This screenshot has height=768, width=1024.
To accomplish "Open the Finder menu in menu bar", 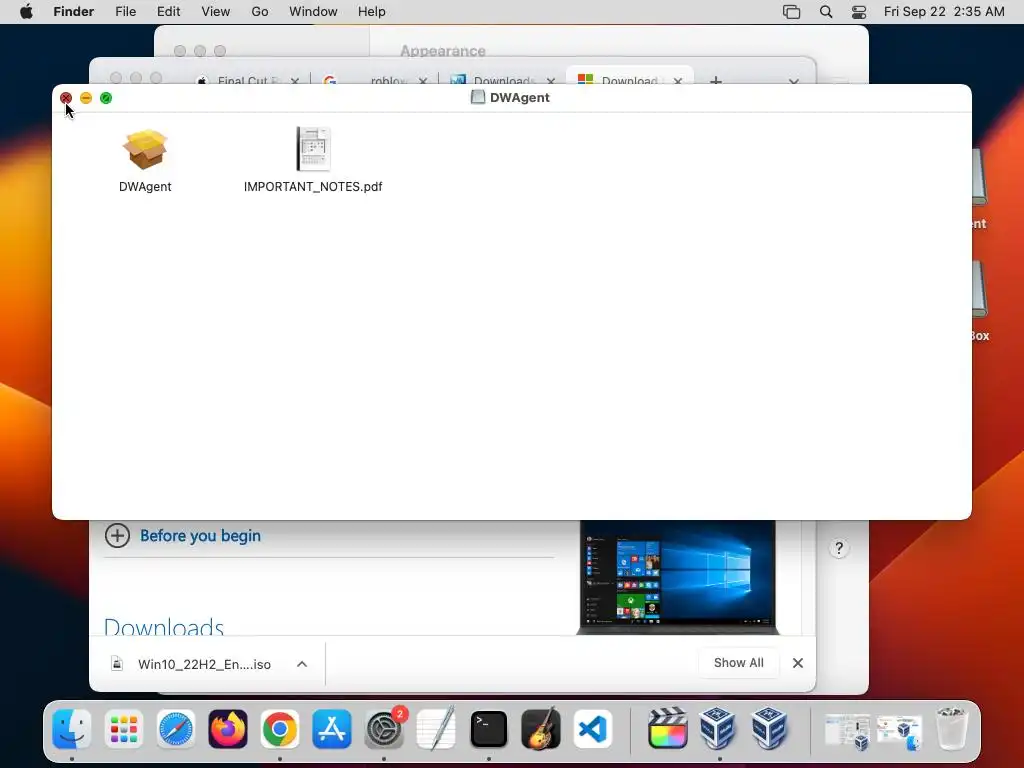I will pyautogui.click(x=74, y=12).
